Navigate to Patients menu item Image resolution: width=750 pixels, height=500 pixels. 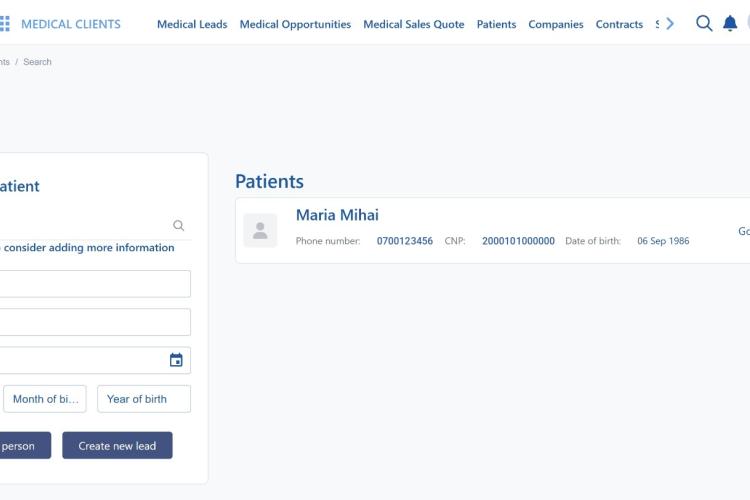pos(496,24)
